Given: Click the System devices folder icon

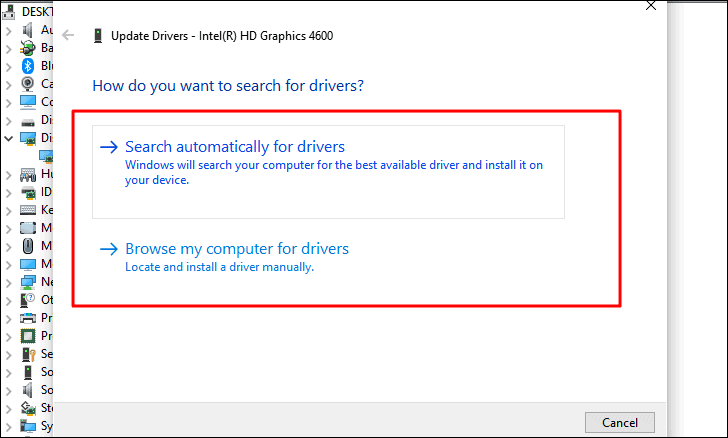Looking at the screenshot, I should [28, 426].
